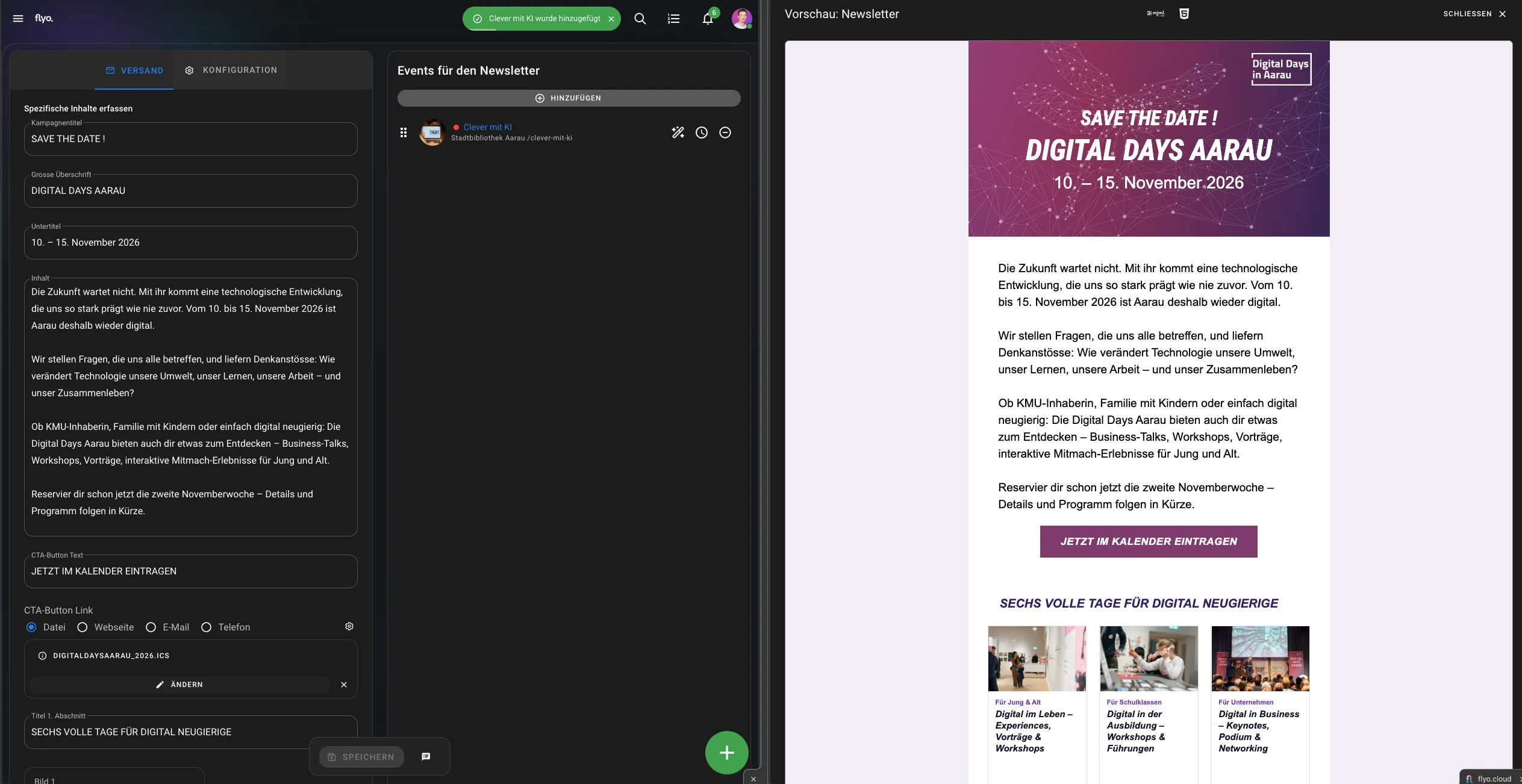This screenshot has width=1522, height=784.
Task: Switch to the Konfiguration tab
Action: coord(231,70)
